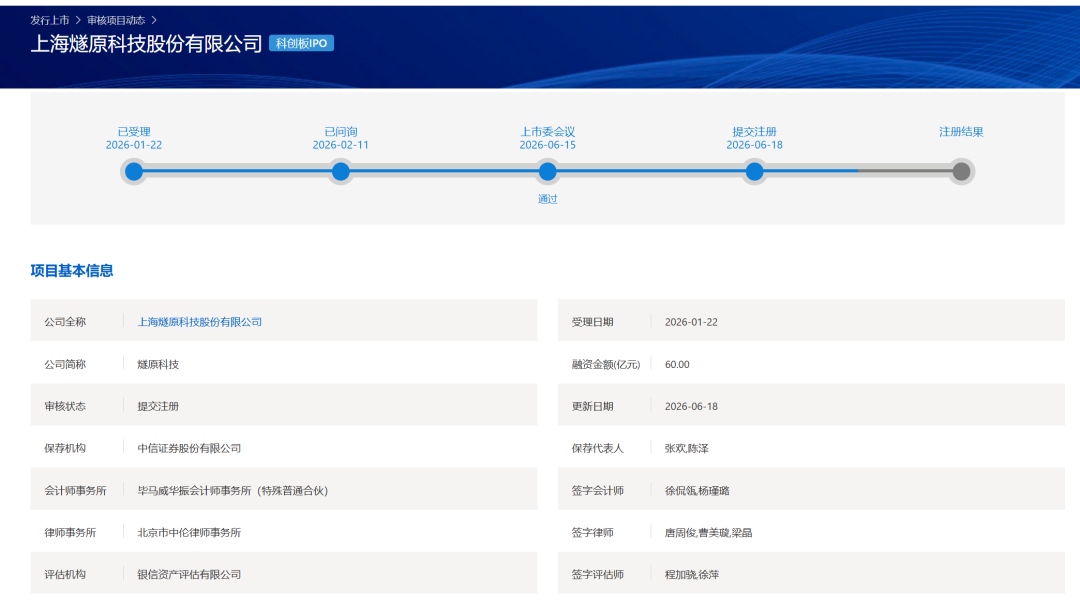Select the 上市委会议 timeline node dot
This screenshot has width=1080, height=604.
point(548,171)
